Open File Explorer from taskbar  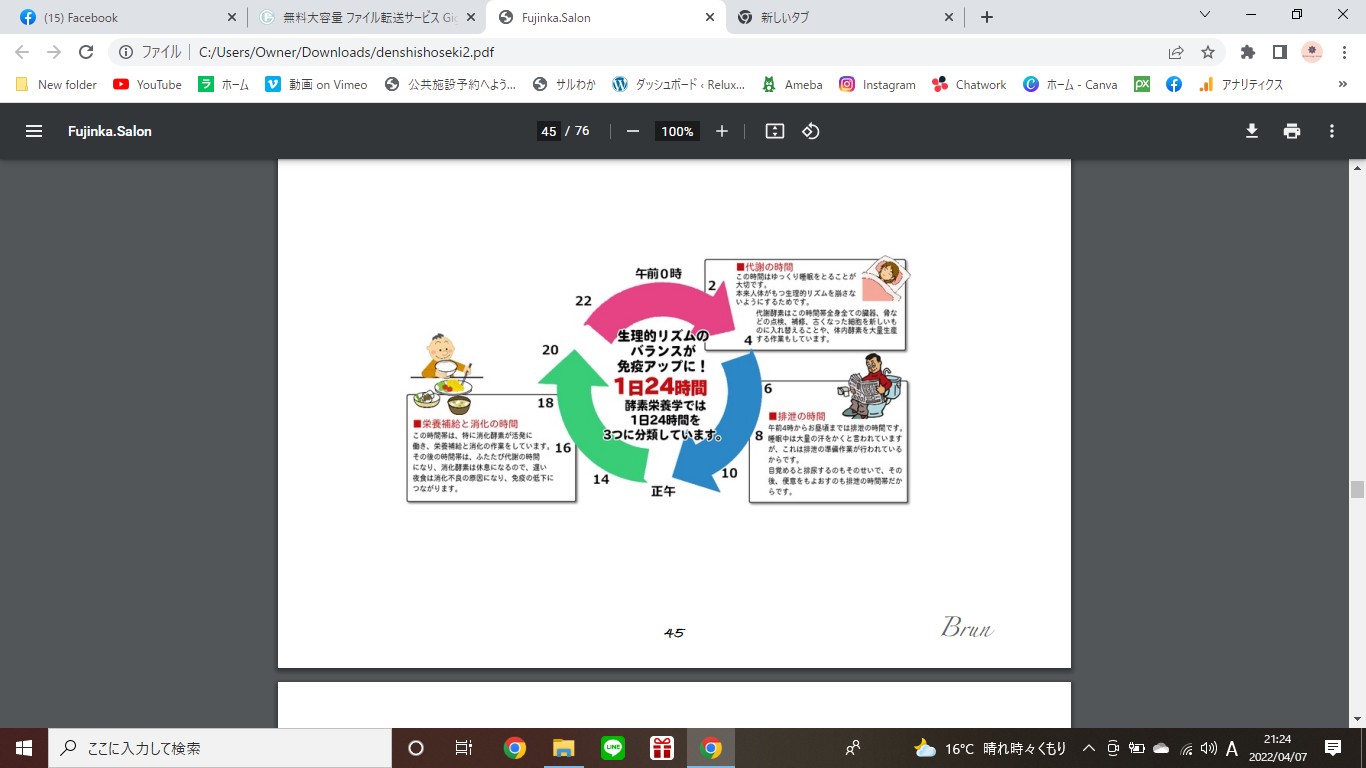(564, 748)
